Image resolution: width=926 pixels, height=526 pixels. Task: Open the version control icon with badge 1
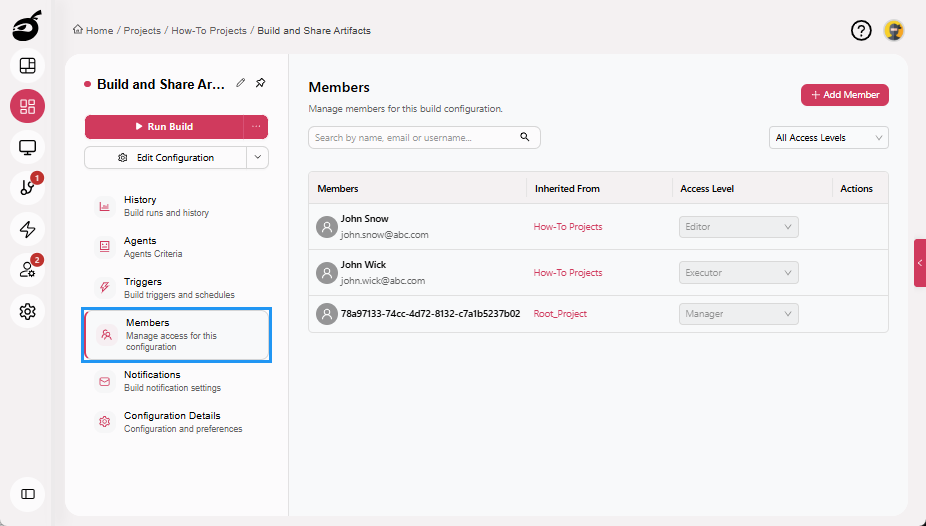click(28, 188)
